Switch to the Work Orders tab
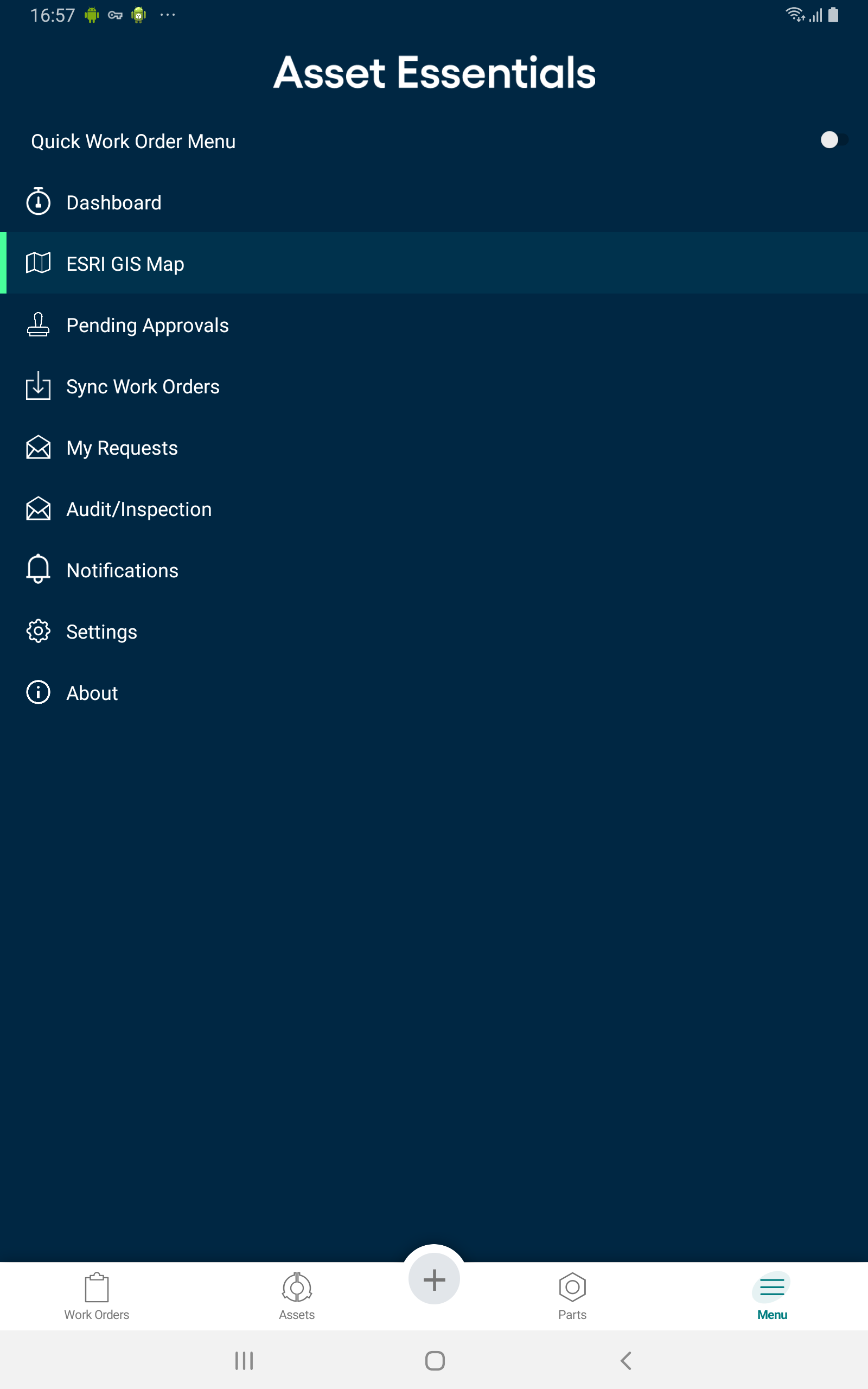This screenshot has width=868, height=1389. tap(97, 1297)
